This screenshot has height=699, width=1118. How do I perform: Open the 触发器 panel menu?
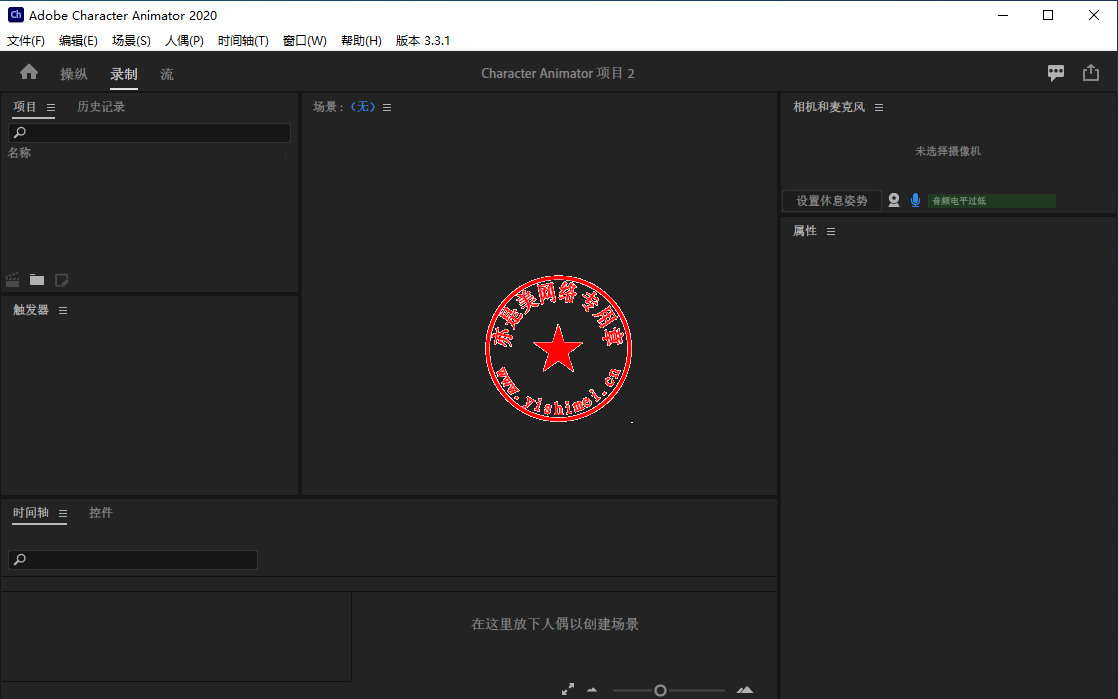pos(63,310)
